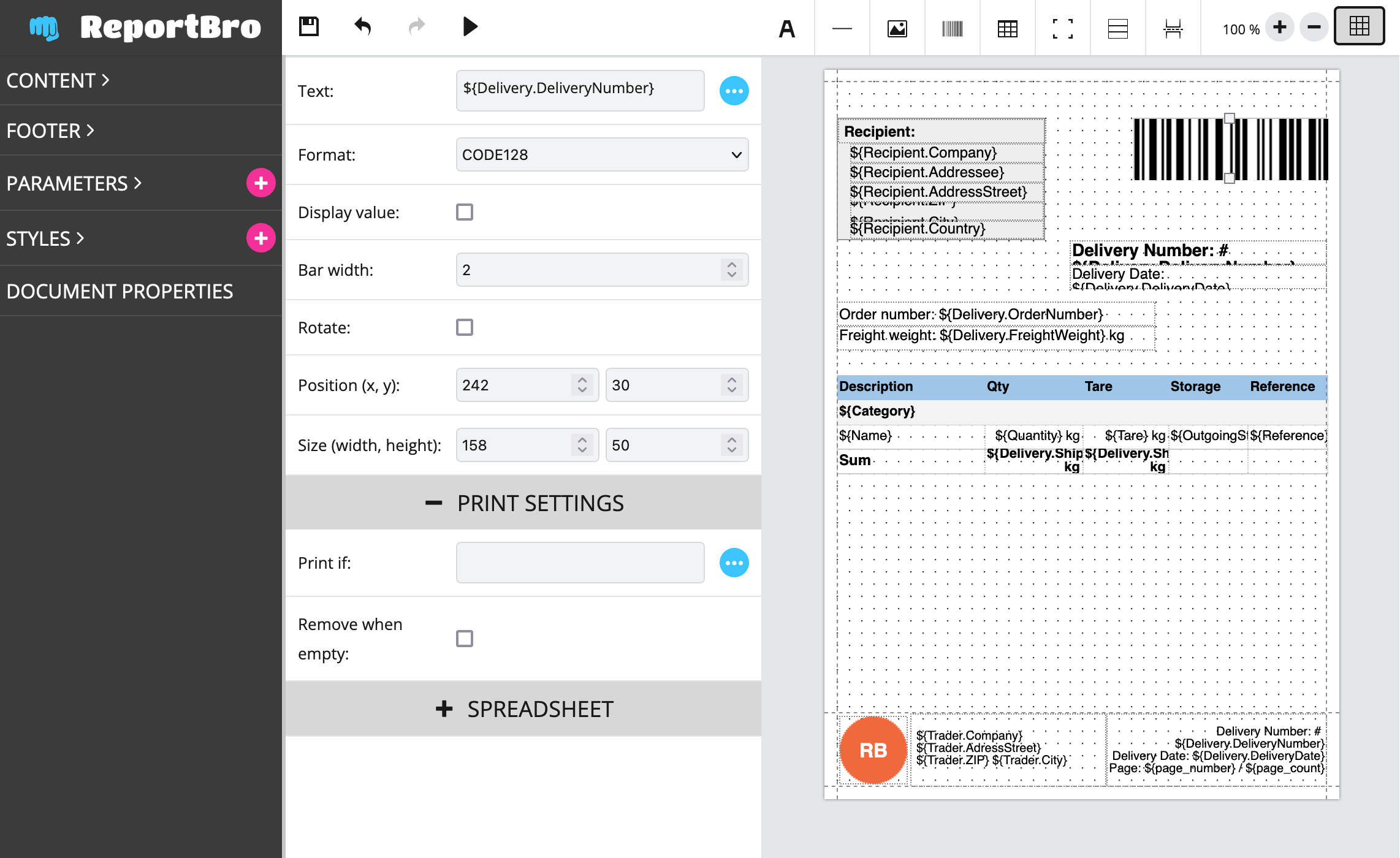Viewport: 1400px width, 858px height.
Task: Open the Format CODE128 dropdown
Action: coord(602,155)
